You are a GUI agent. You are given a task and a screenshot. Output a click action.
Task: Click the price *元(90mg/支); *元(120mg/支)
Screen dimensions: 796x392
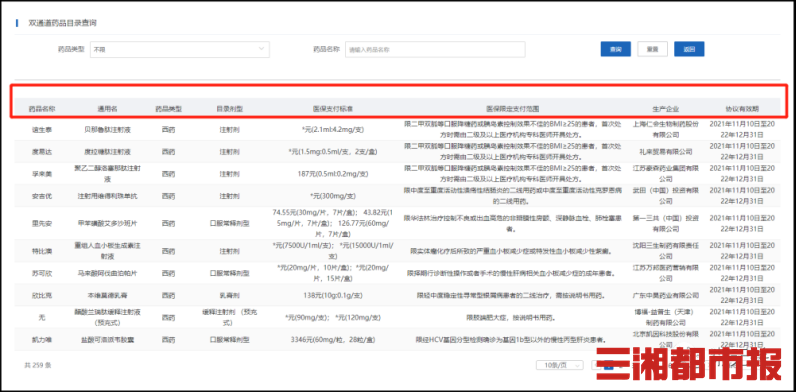333,318
